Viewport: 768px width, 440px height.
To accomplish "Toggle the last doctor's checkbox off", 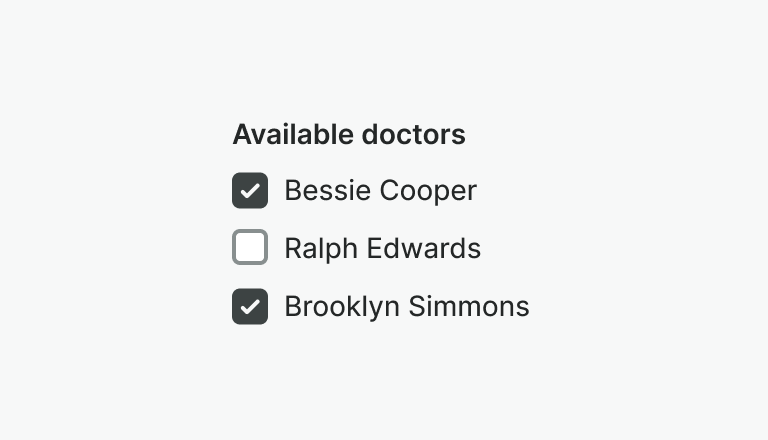I will (x=250, y=306).
